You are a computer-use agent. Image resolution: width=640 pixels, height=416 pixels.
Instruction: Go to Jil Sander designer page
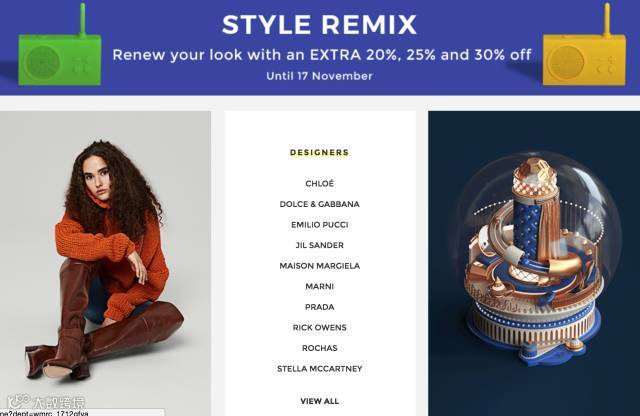[319, 245]
